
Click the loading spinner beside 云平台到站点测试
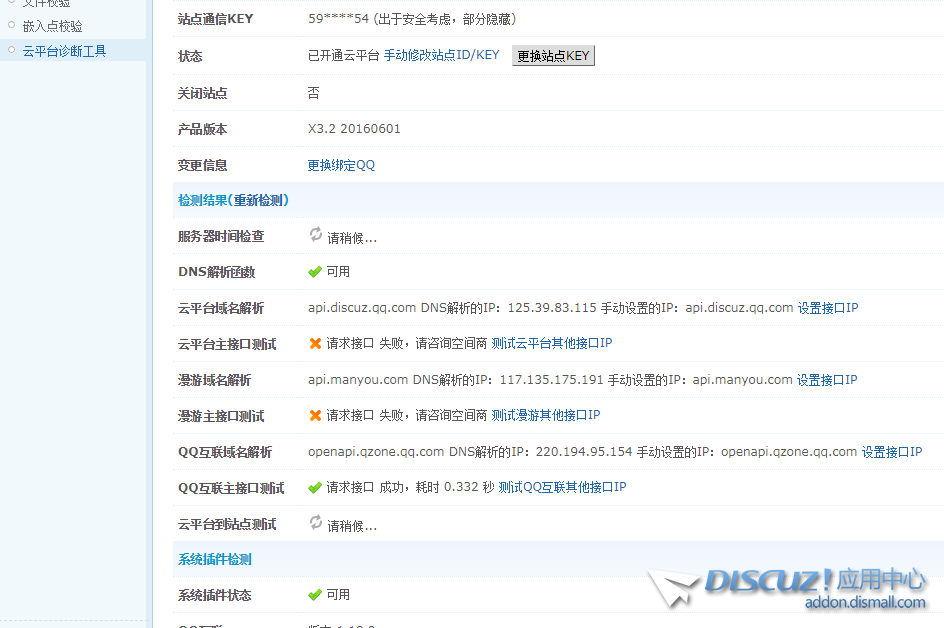point(315,523)
